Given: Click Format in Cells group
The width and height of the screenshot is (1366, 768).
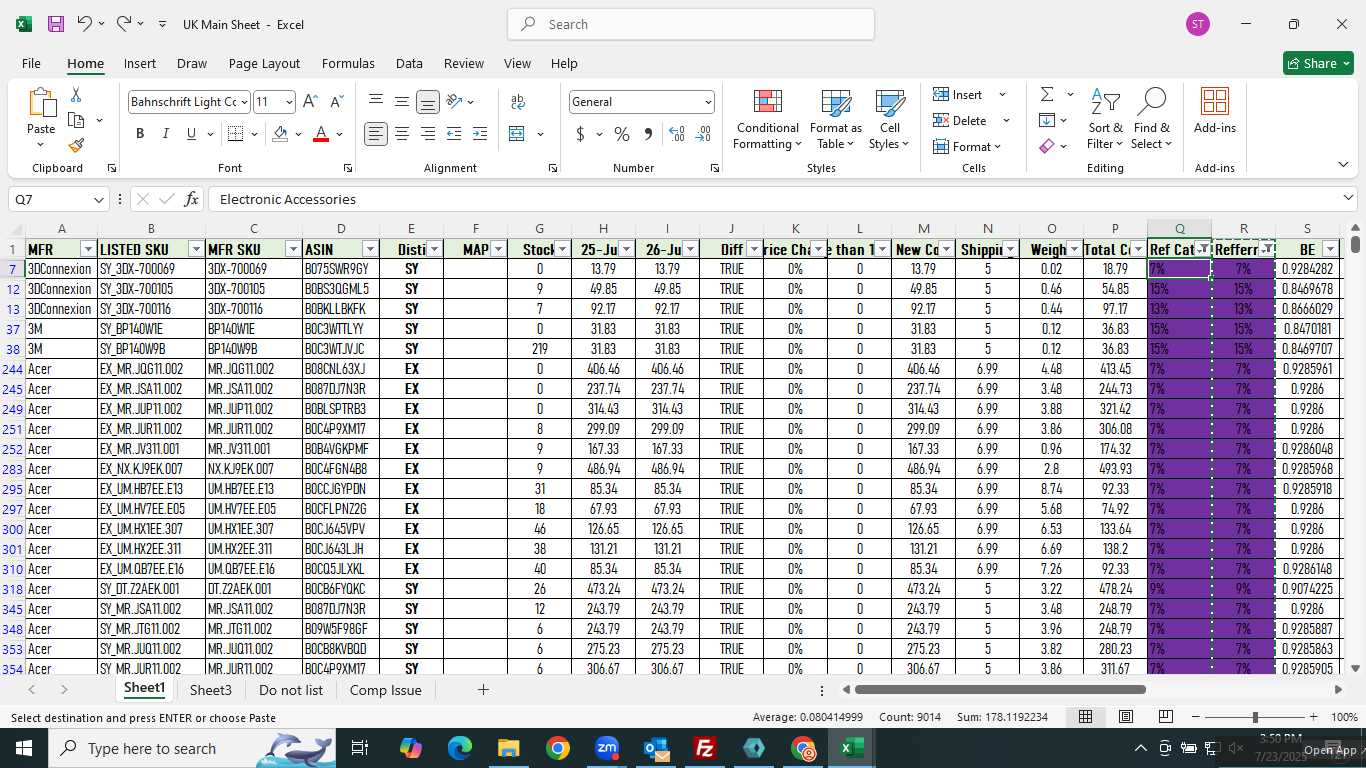Looking at the screenshot, I should (x=968, y=146).
